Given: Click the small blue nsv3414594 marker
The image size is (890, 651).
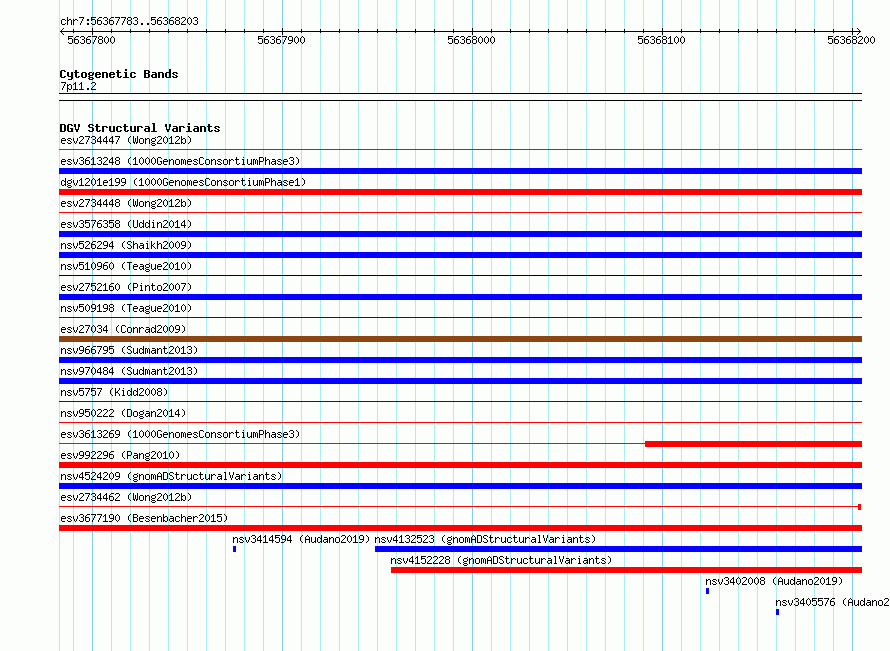Looking at the screenshot, I should [x=234, y=549].
